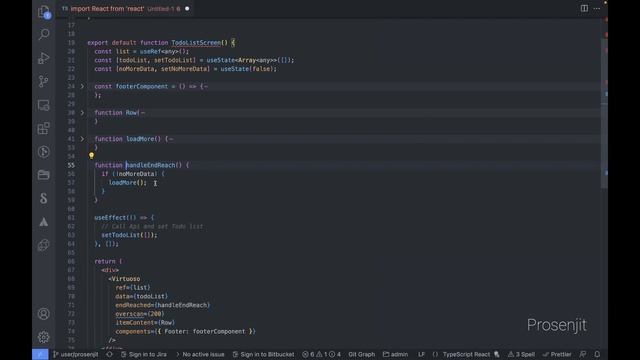640x360 pixels.
Task: Change language mode TypeScript React
Action: (x=466, y=354)
